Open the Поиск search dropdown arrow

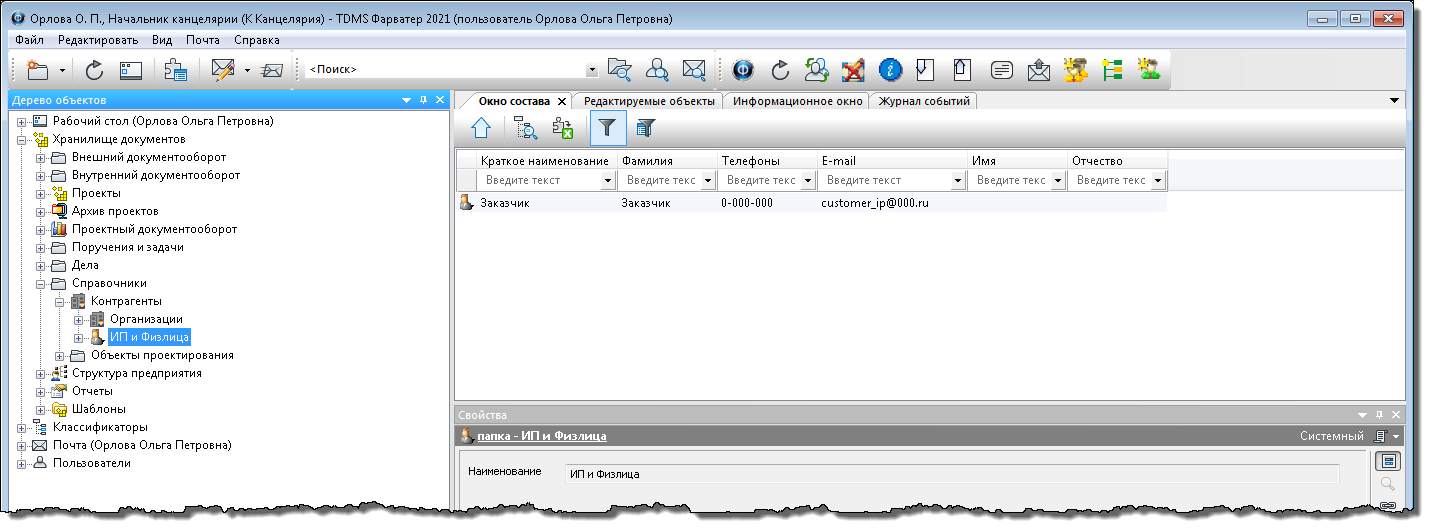point(591,70)
